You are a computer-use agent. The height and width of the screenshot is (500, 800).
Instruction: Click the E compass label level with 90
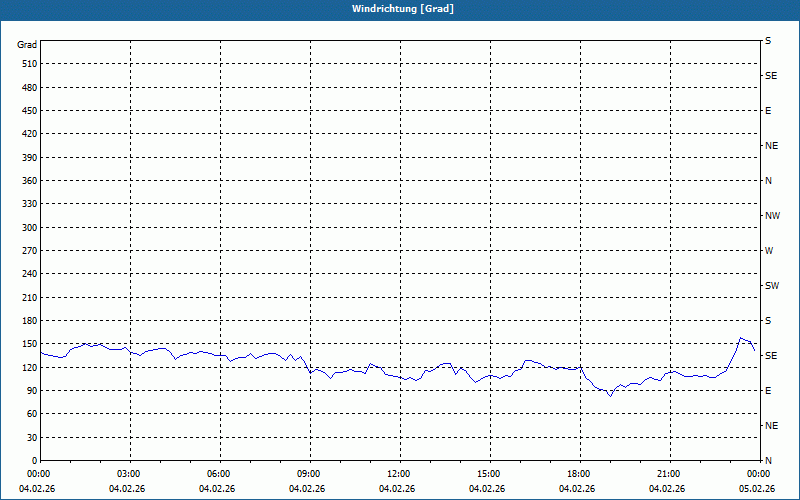pos(768,391)
